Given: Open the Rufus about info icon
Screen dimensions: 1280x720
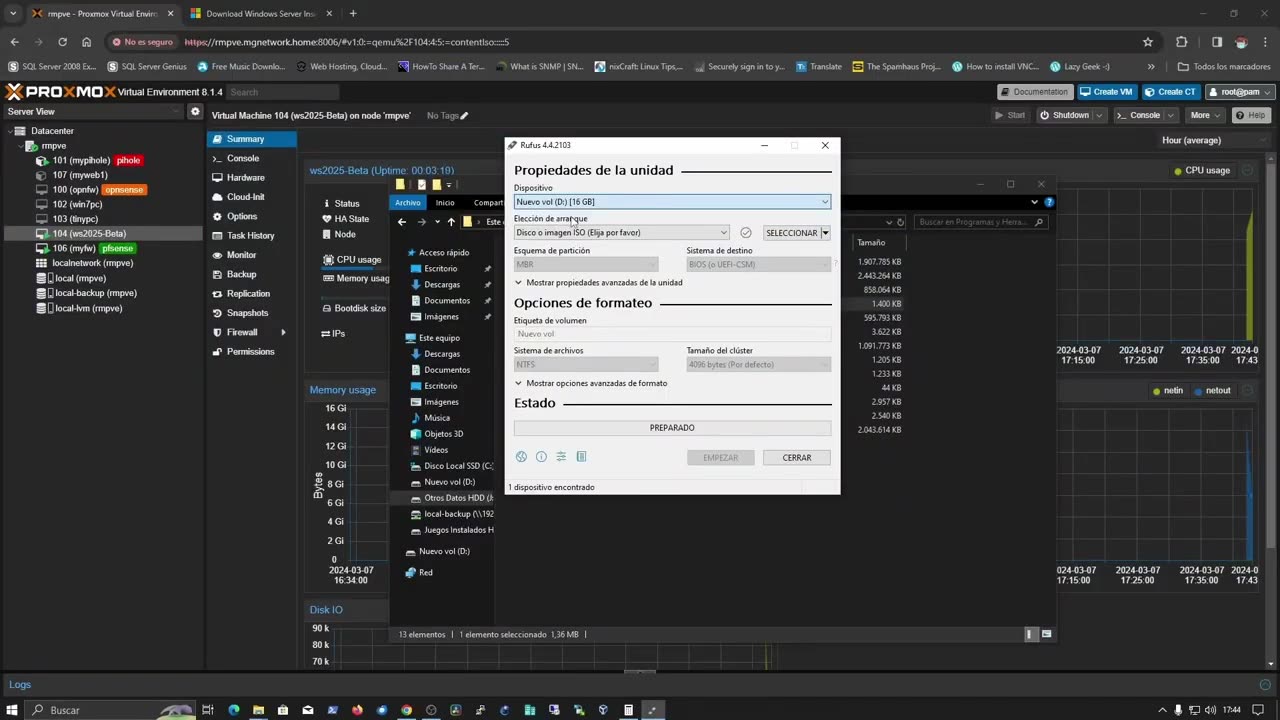Looking at the screenshot, I should 541,457.
